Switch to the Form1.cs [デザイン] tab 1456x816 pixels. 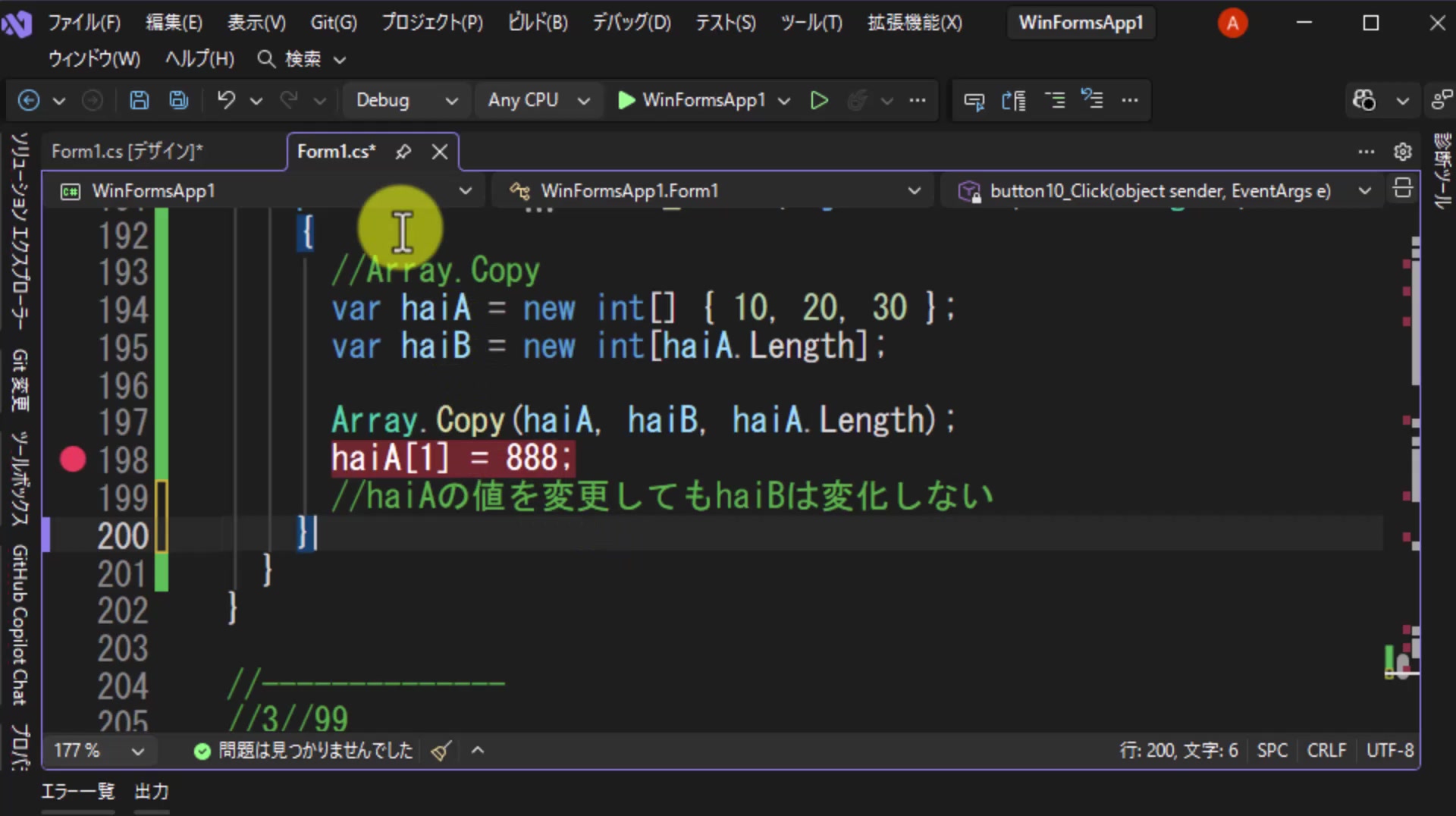coord(127,152)
